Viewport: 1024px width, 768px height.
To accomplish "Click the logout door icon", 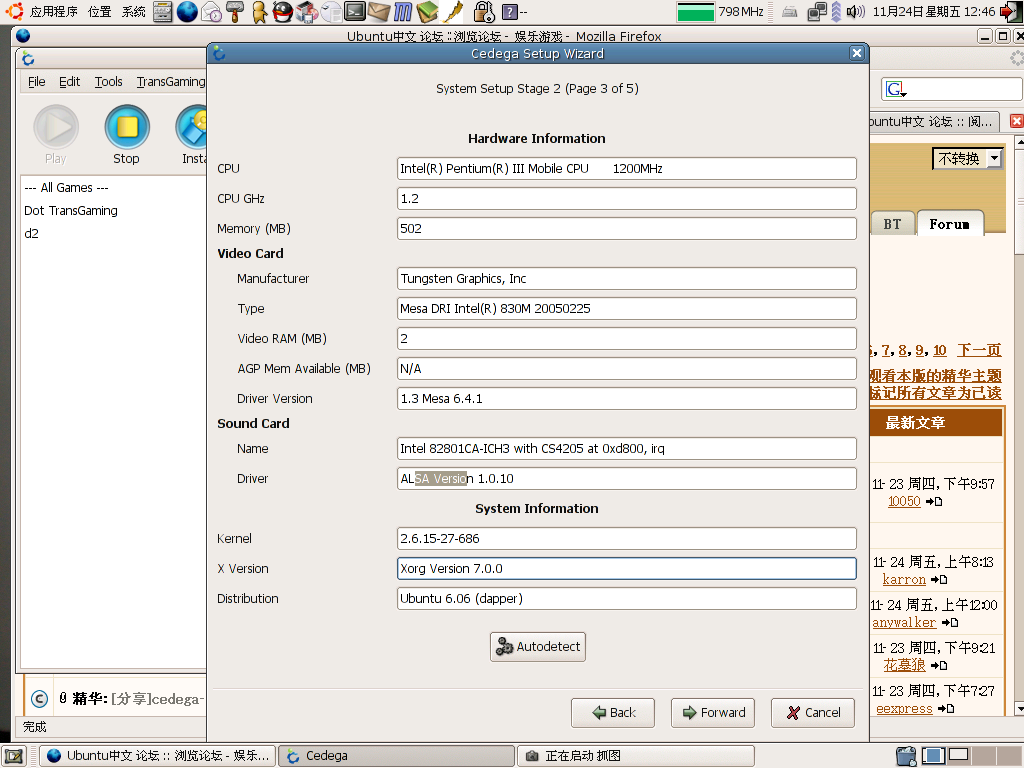I will [x=1010, y=11].
